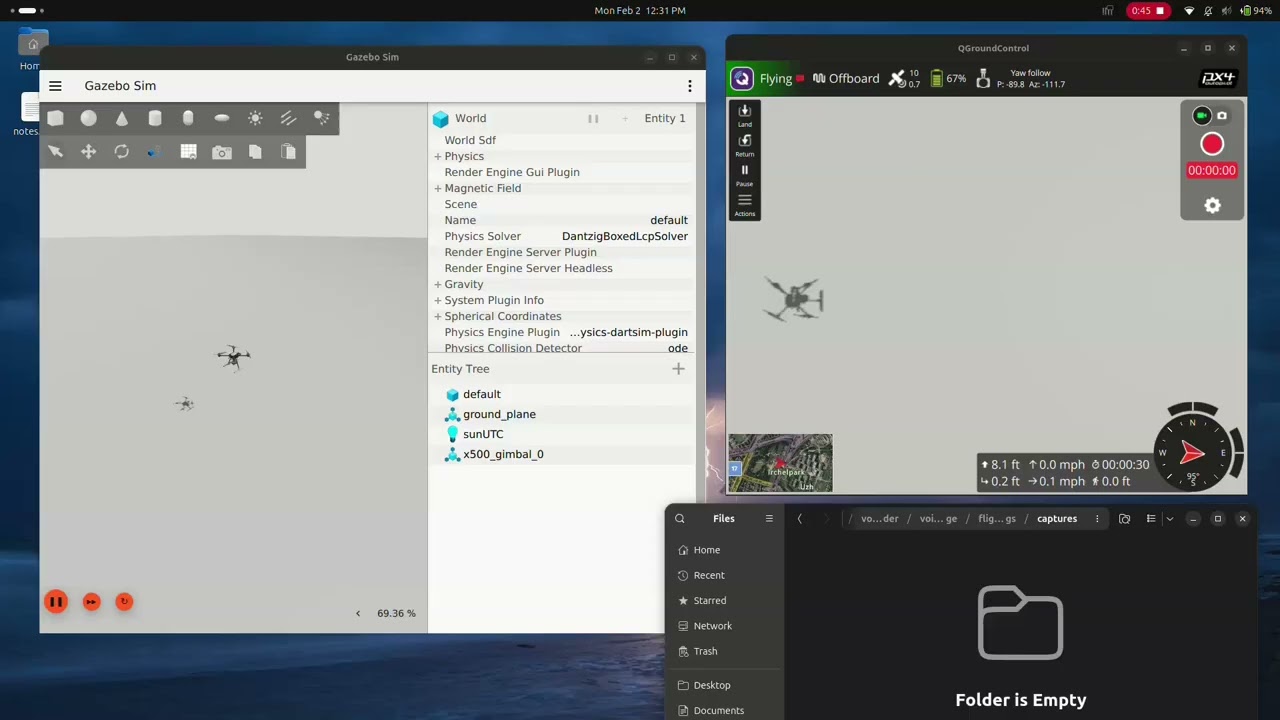The image size is (1280, 720).
Task: Switch camera to video mode
Action: pos(1203,116)
